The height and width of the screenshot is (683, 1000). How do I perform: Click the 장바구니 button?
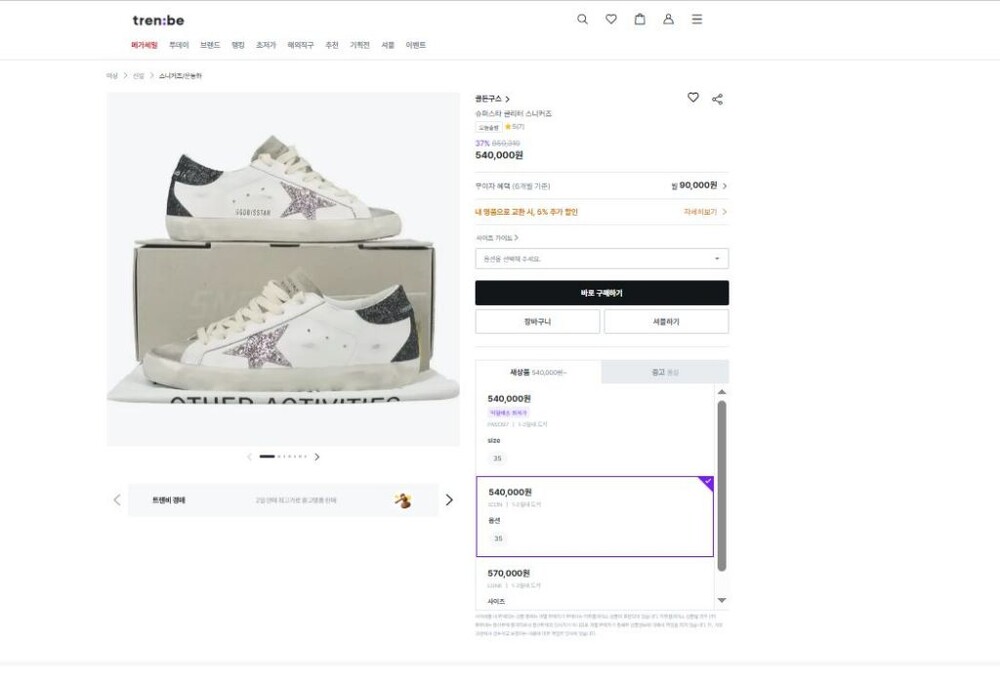(537, 322)
